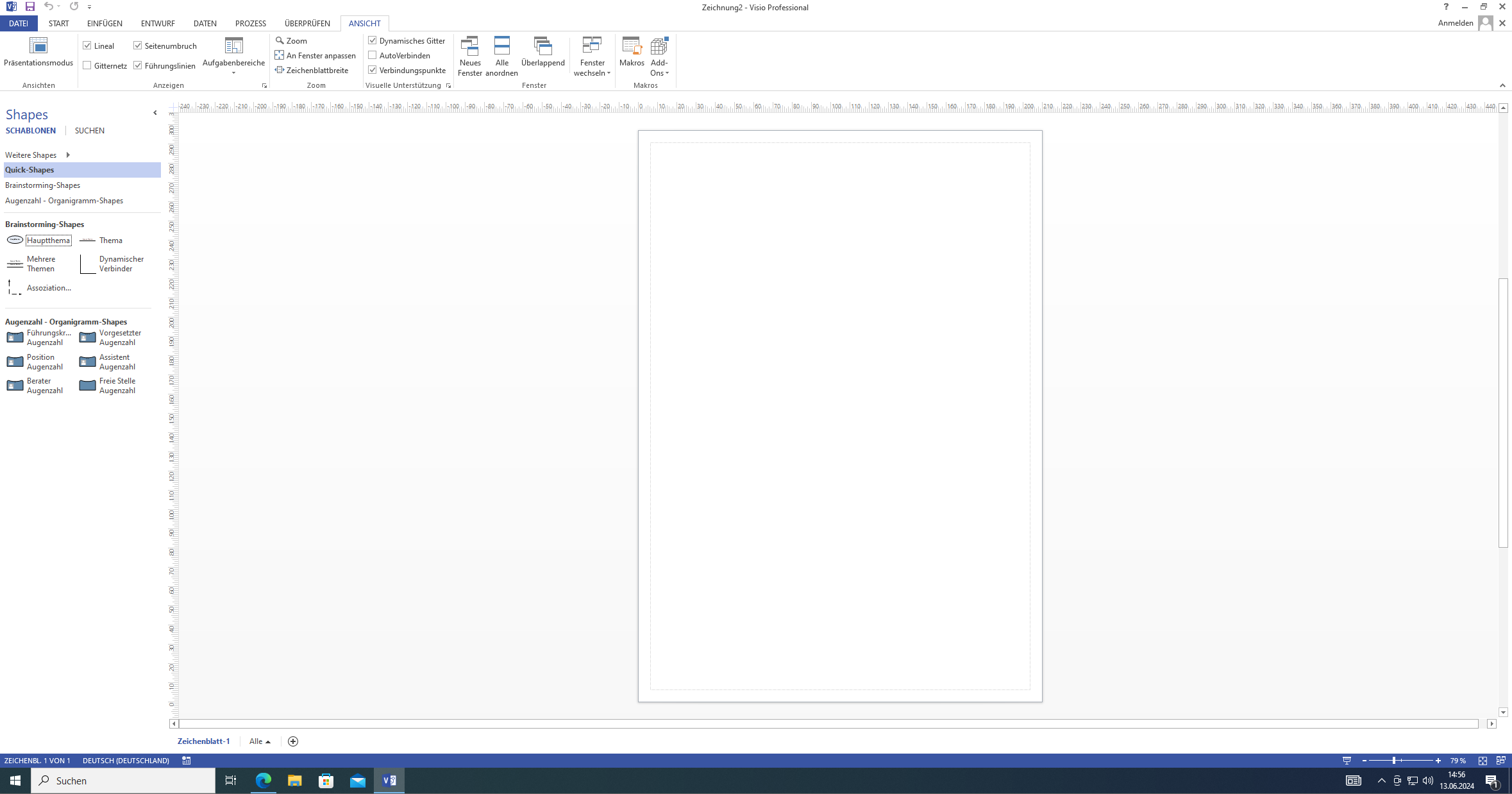
Task: Switch to the EINFÜGEN tab
Action: pos(105,23)
